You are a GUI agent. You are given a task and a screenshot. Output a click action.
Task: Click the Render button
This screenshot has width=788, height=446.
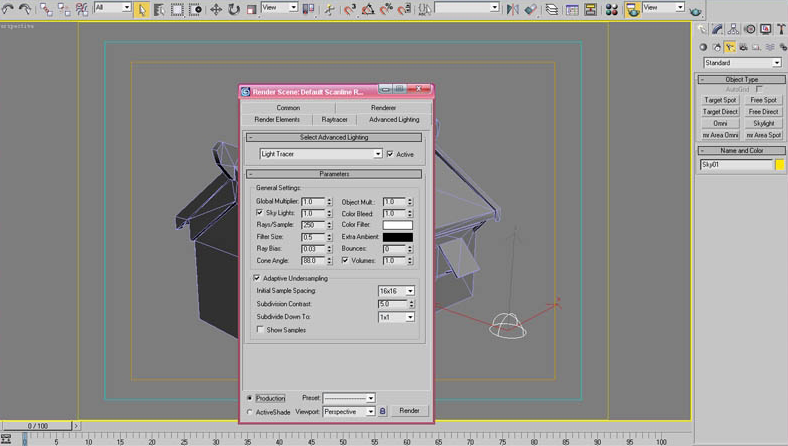tap(410, 411)
